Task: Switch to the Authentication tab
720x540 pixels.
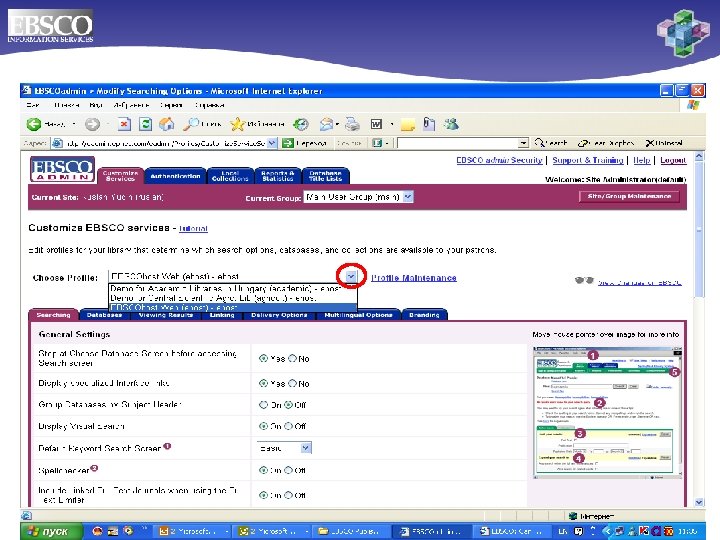Action: coord(175,176)
